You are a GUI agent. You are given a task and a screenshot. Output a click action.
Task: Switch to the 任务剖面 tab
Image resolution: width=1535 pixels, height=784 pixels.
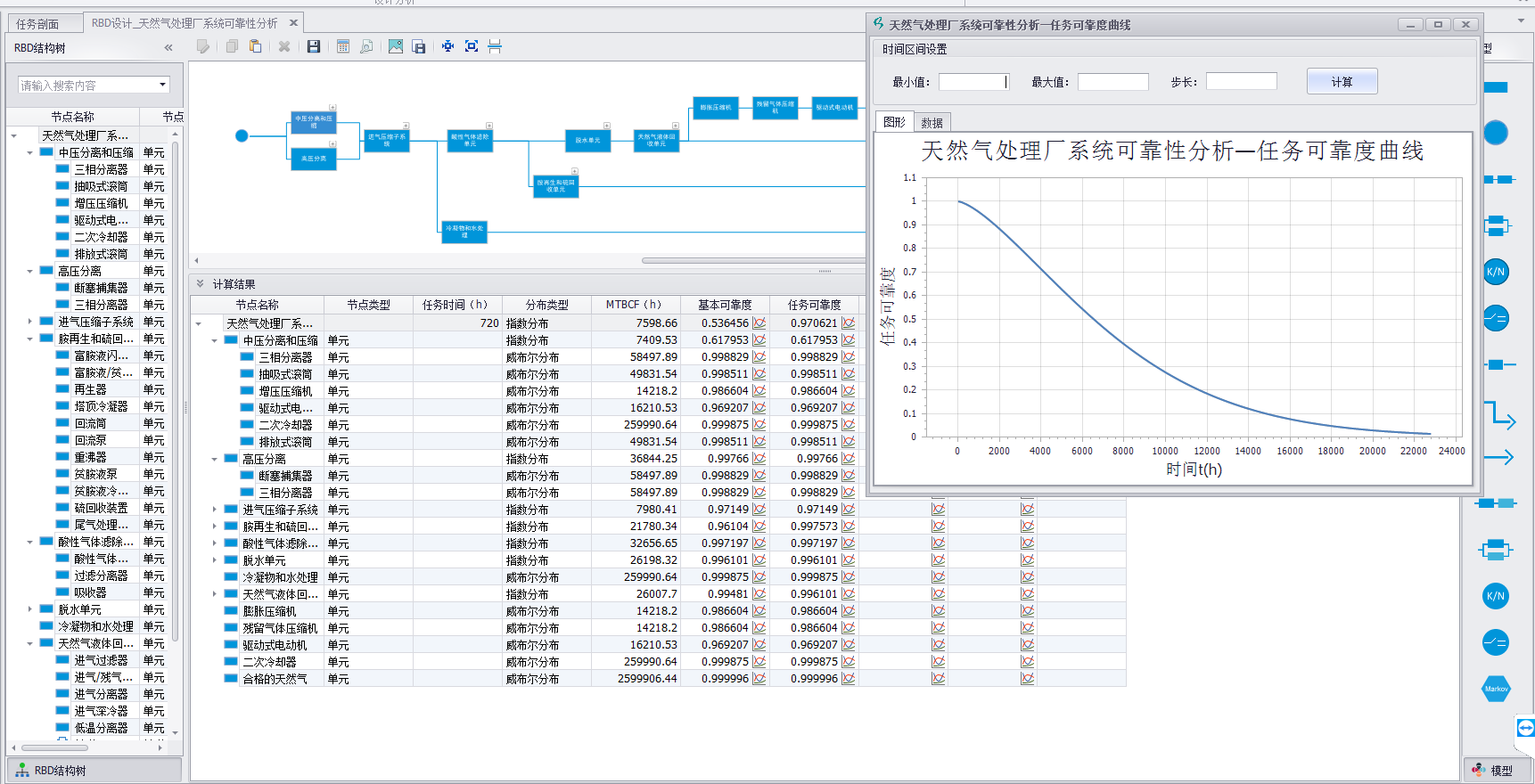click(x=37, y=24)
